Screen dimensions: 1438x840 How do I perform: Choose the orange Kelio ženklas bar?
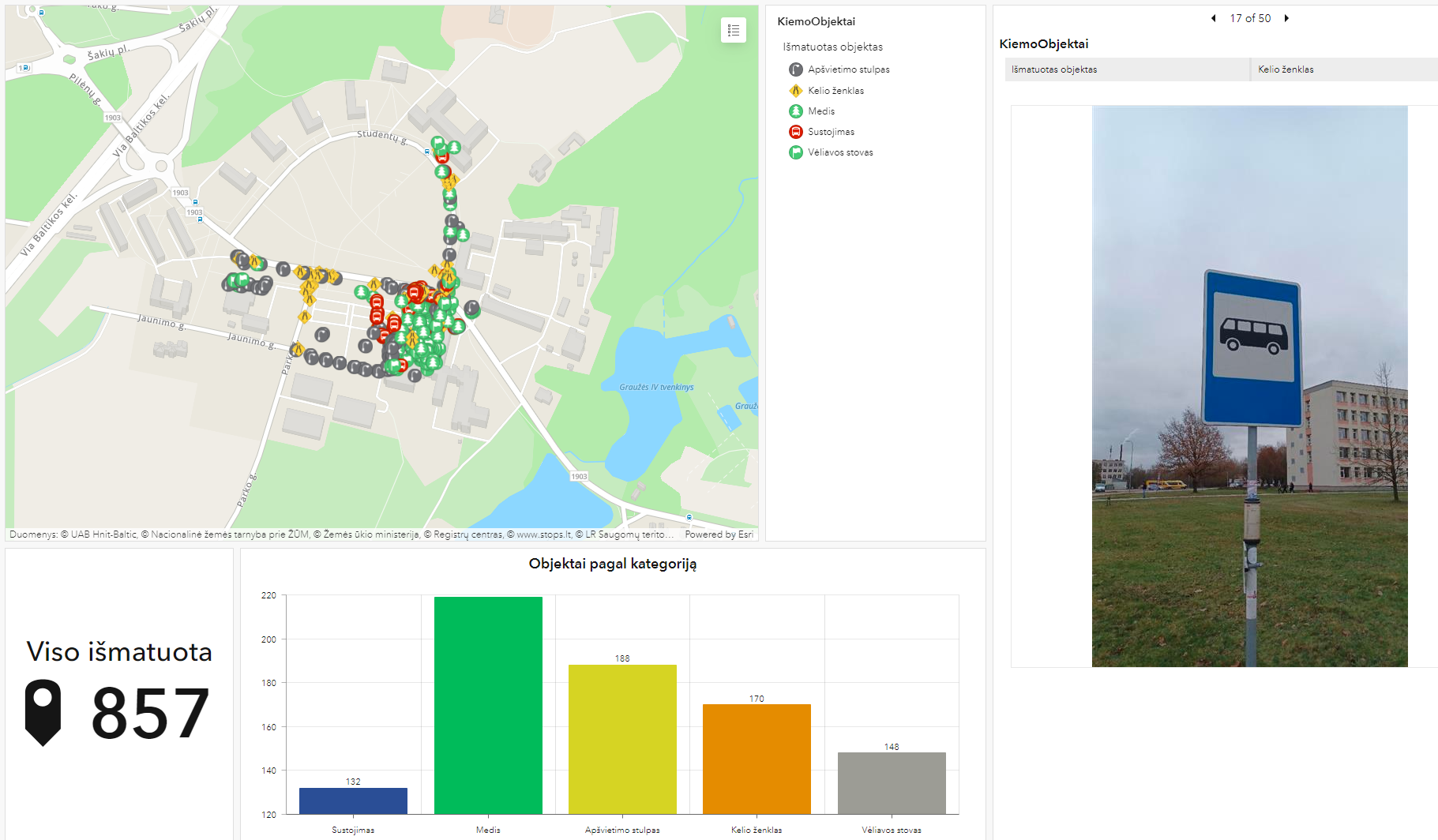pos(757,758)
